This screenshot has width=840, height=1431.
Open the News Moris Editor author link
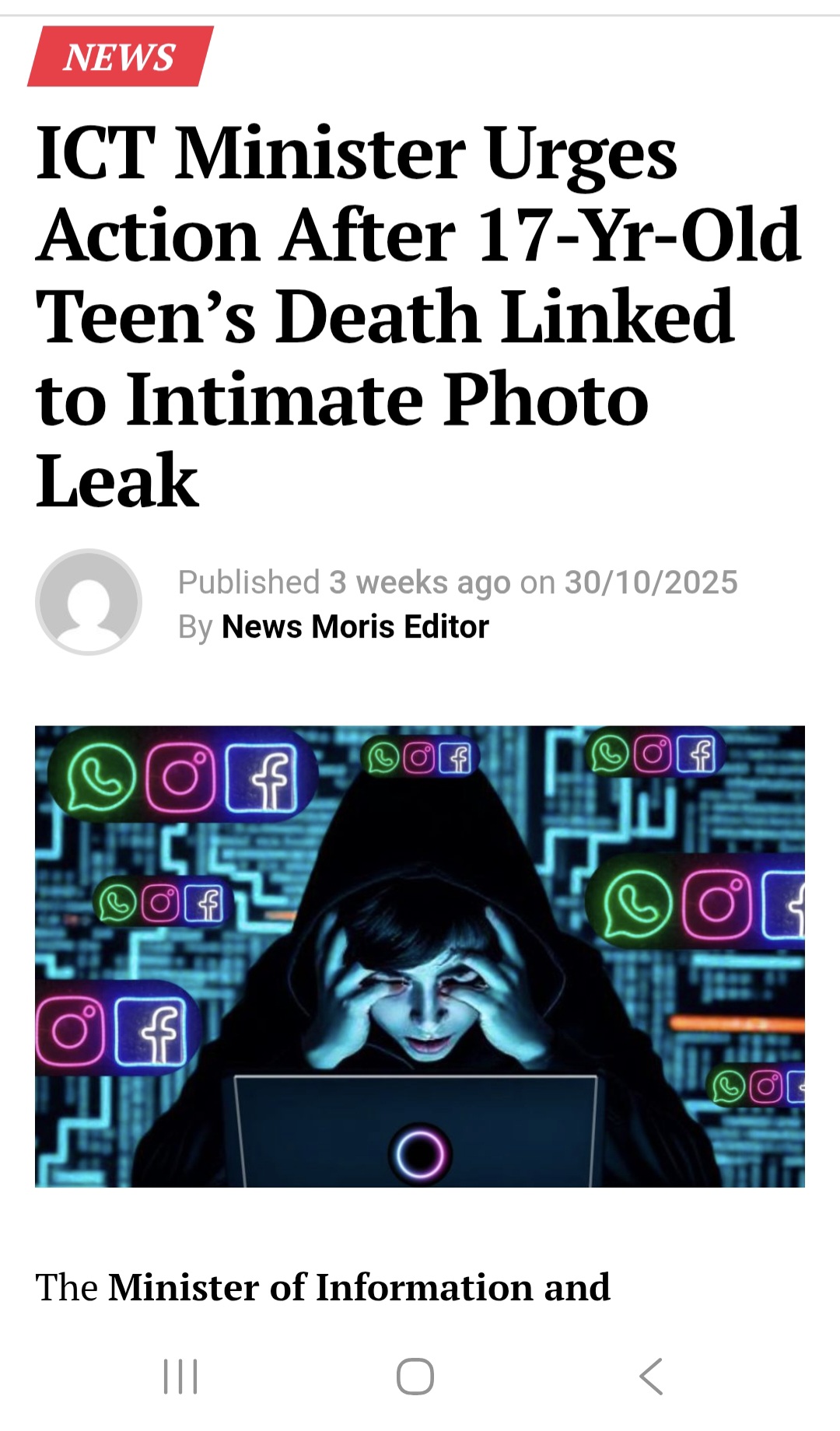(x=355, y=627)
